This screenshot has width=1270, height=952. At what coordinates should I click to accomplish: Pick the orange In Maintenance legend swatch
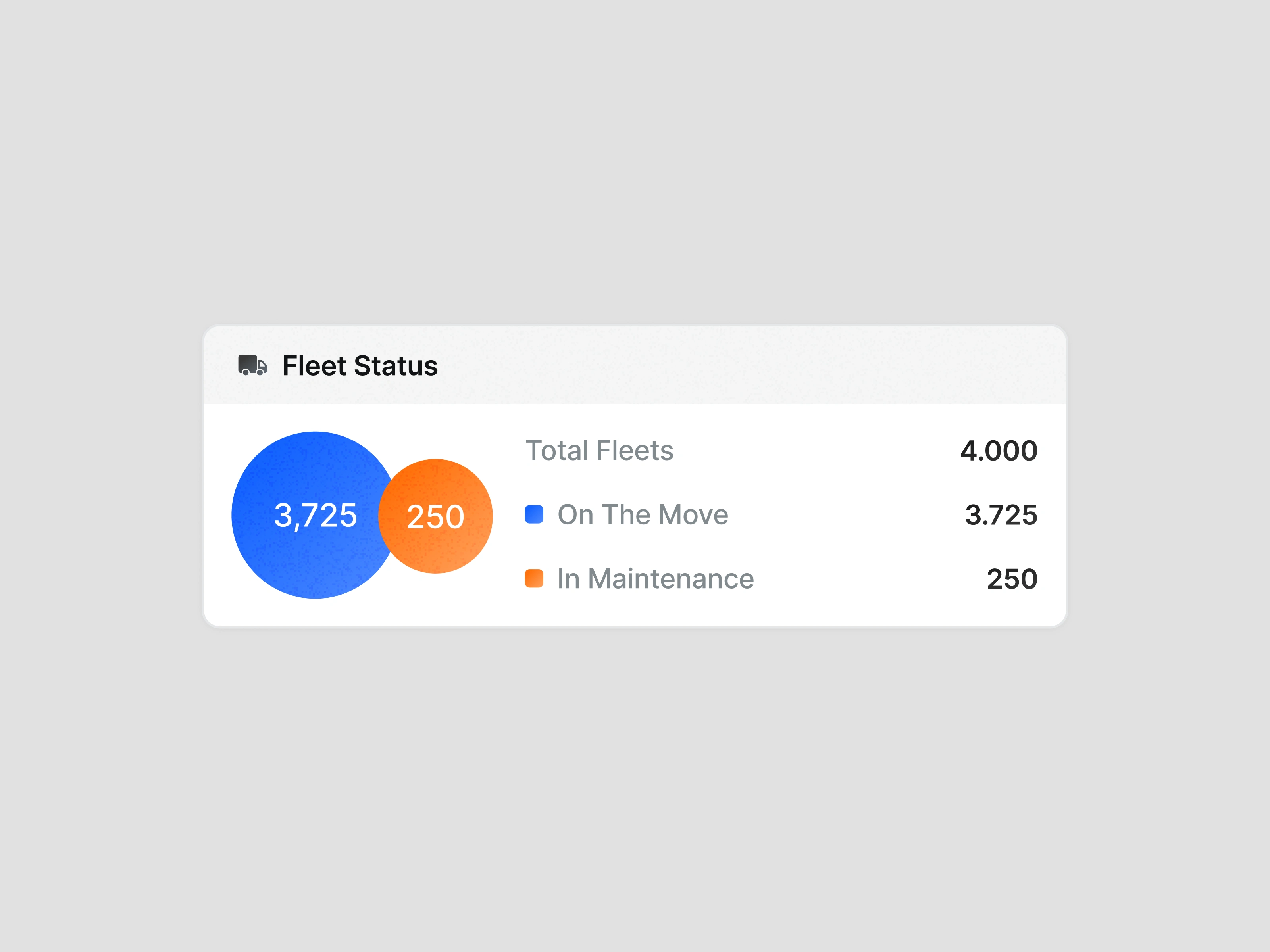[534, 578]
